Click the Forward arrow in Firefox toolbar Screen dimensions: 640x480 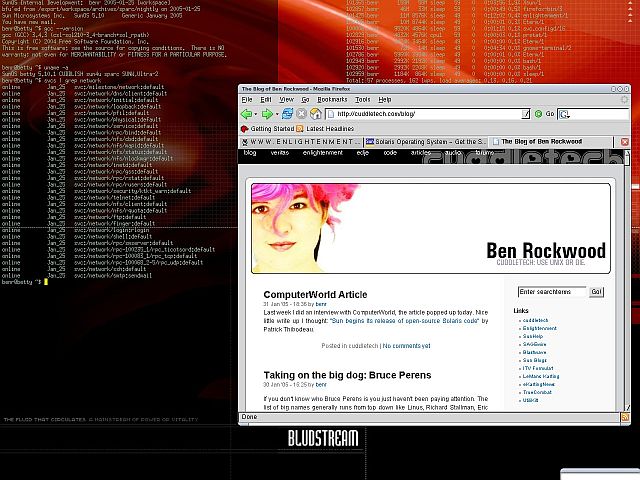pyautogui.click(x=267, y=114)
